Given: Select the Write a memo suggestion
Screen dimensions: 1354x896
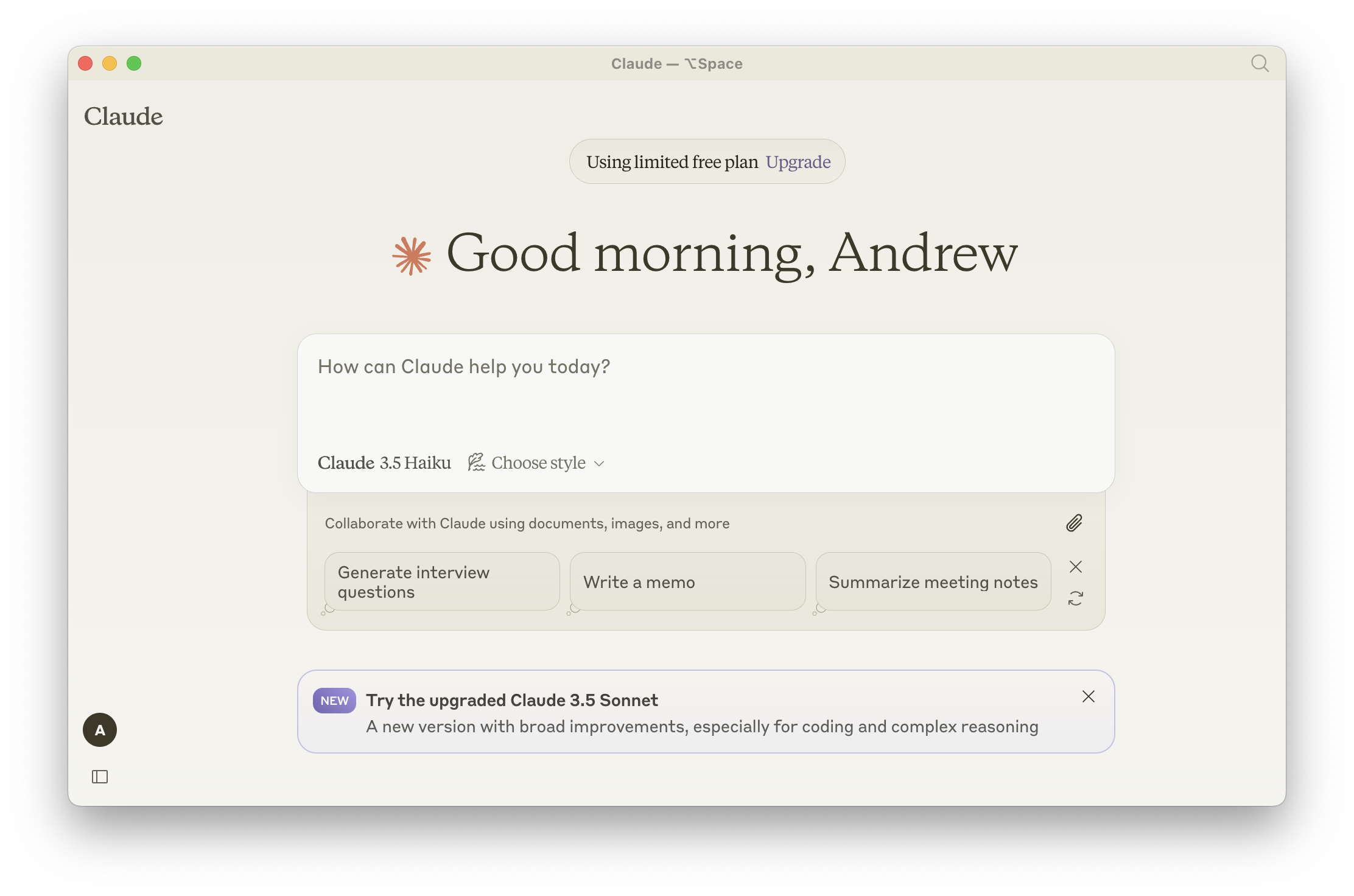Looking at the screenshot, I should [687, 582].
